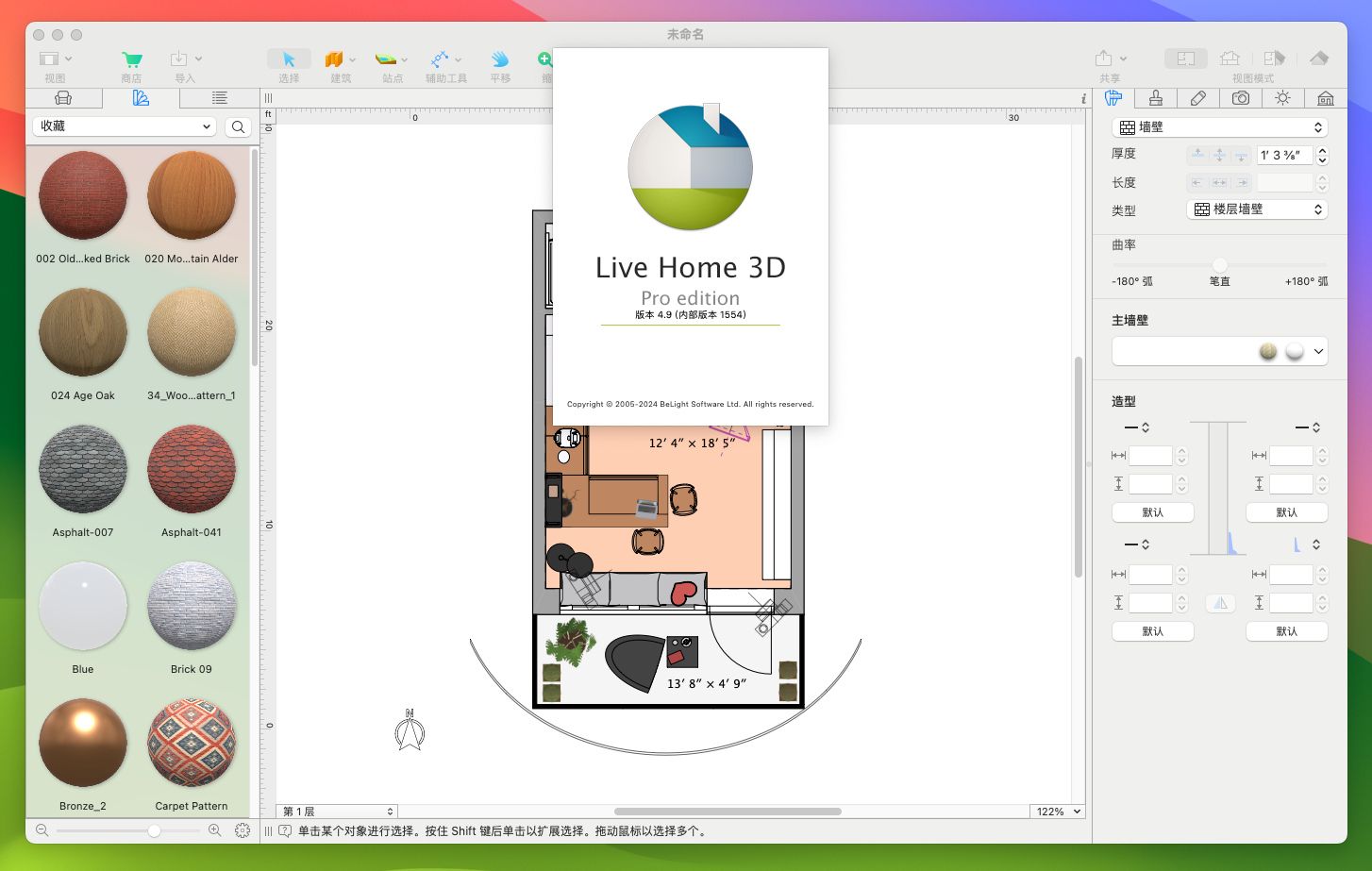Screen dimensions: 1372x871
Task: Switch to 2D floor plan view mode
Action: pyautogui.click(x=1186, y=59)
